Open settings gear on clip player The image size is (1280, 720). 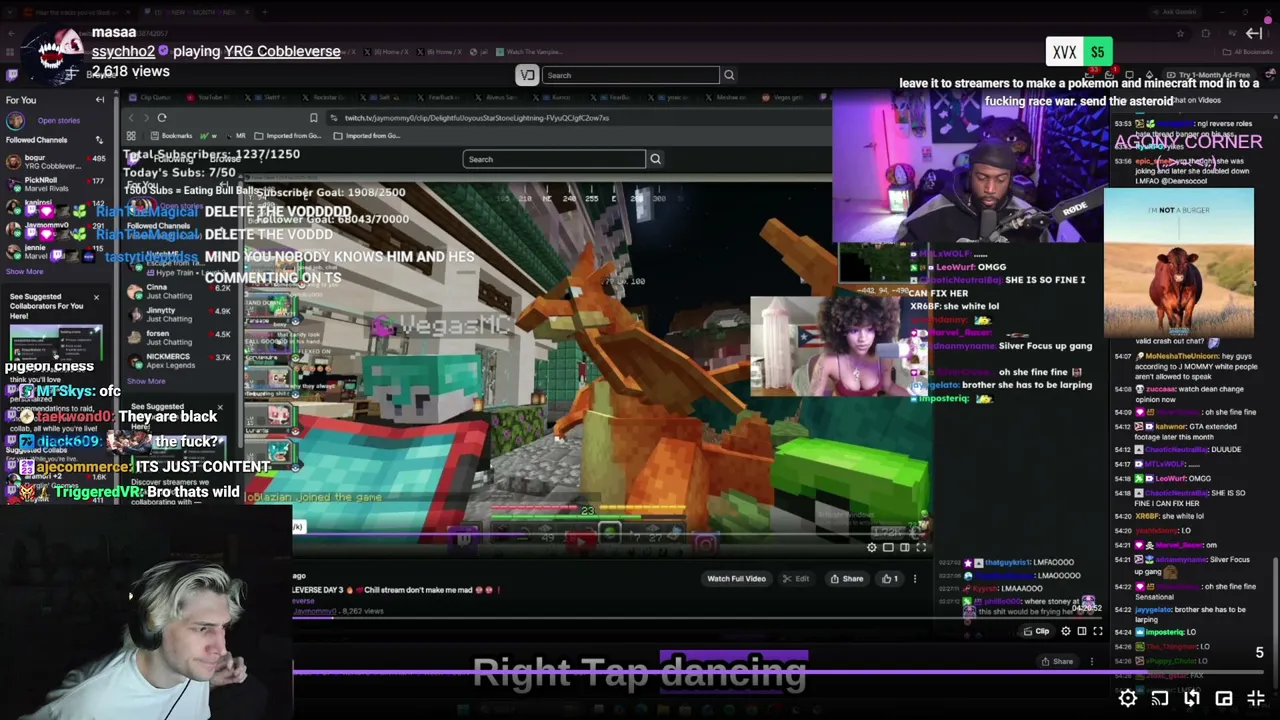click(872, 547)
